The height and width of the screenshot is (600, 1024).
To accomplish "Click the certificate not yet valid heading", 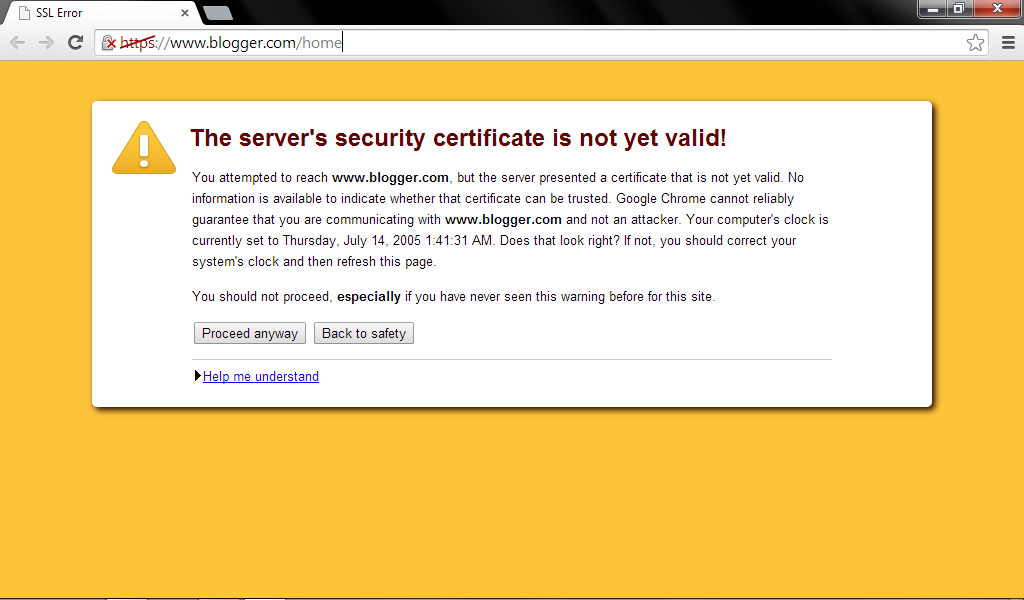I will 458,138.
